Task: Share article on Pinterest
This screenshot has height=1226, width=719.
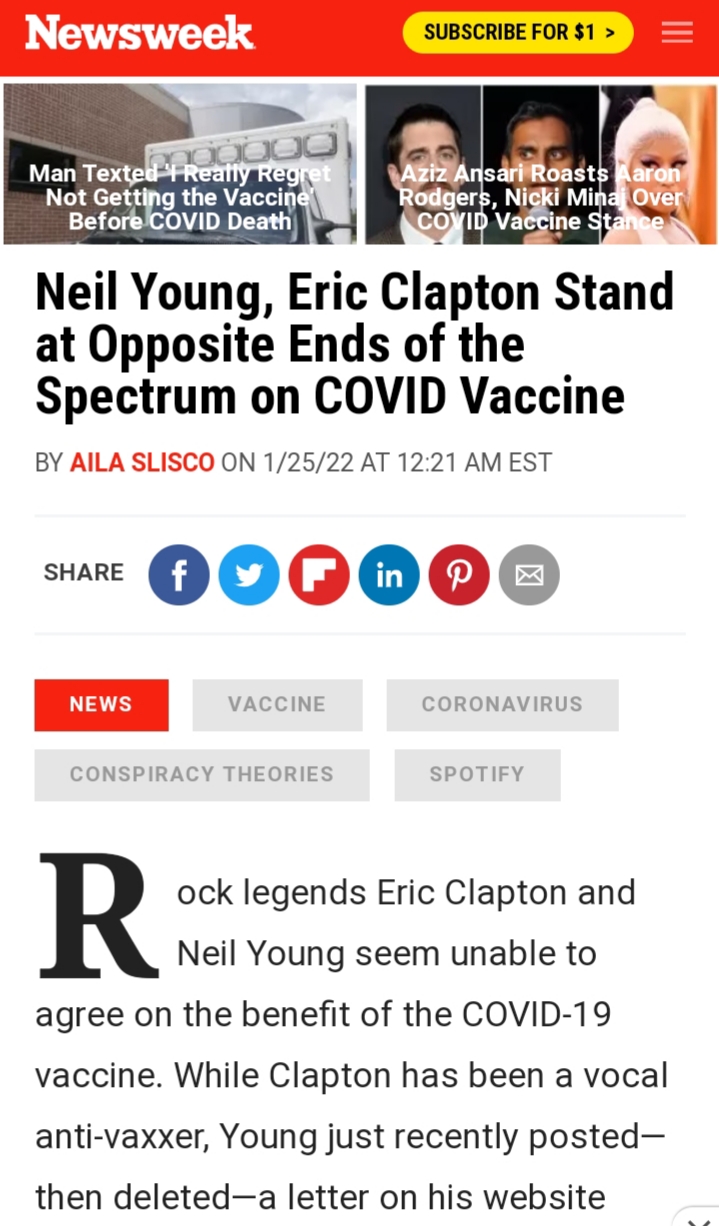Action: coord(459,575)
